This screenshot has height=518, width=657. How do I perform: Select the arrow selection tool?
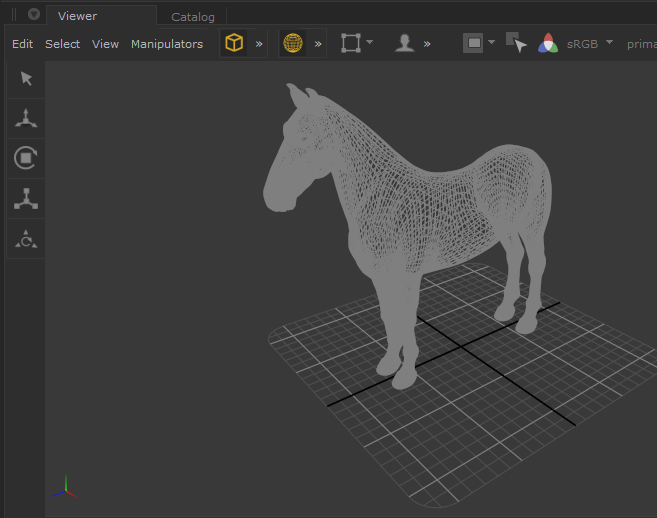click(26, 79)
